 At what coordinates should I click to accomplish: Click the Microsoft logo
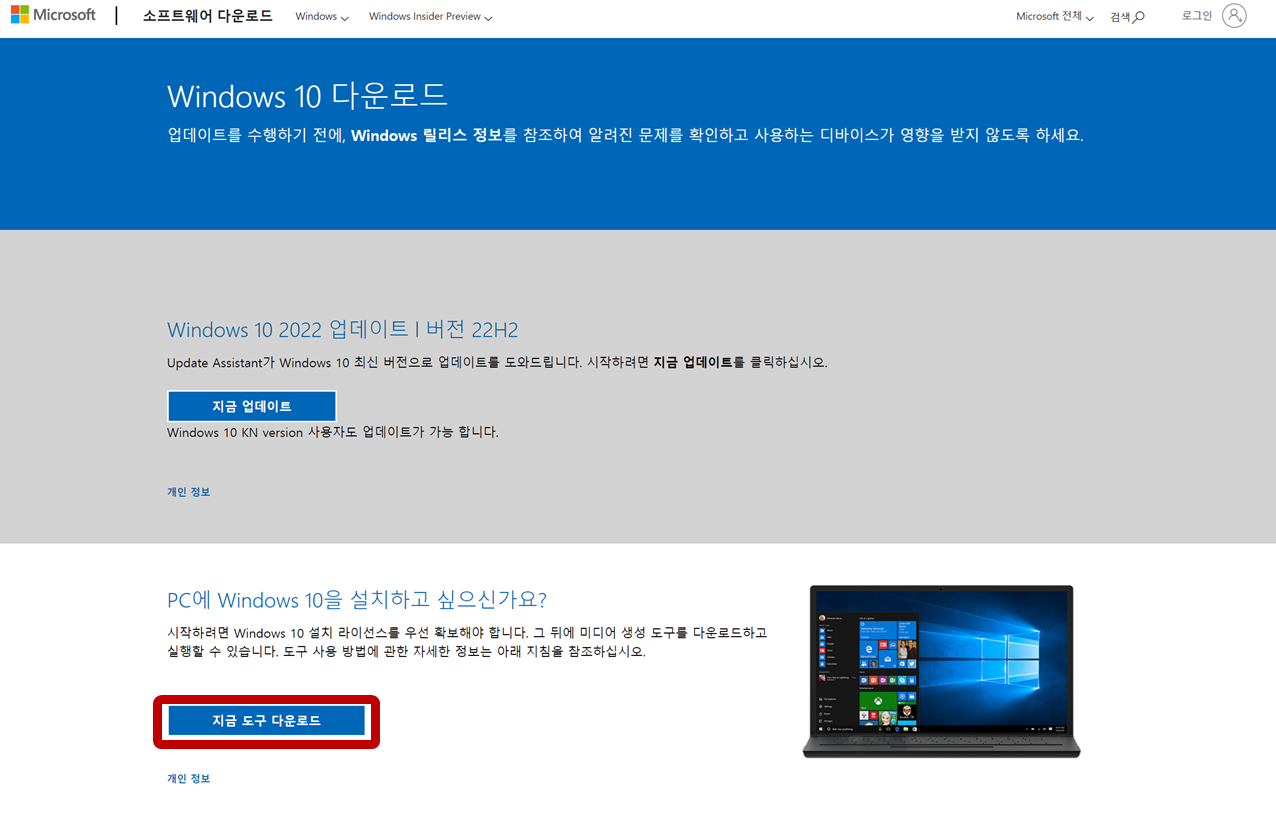pyautogui.click(x=53, y=15)
